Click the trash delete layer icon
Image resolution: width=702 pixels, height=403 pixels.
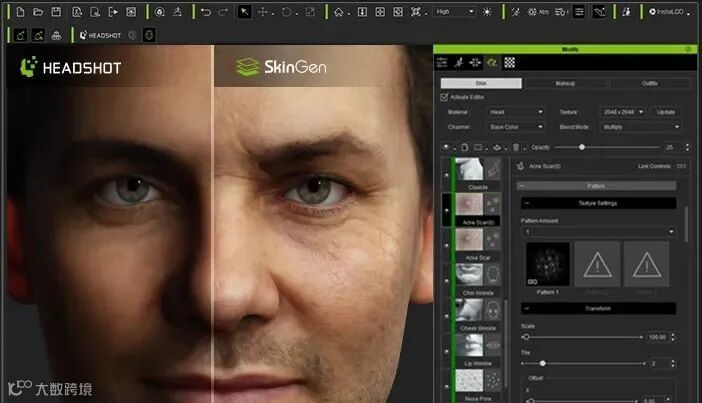pyautogui.click(x=516, y=147)
